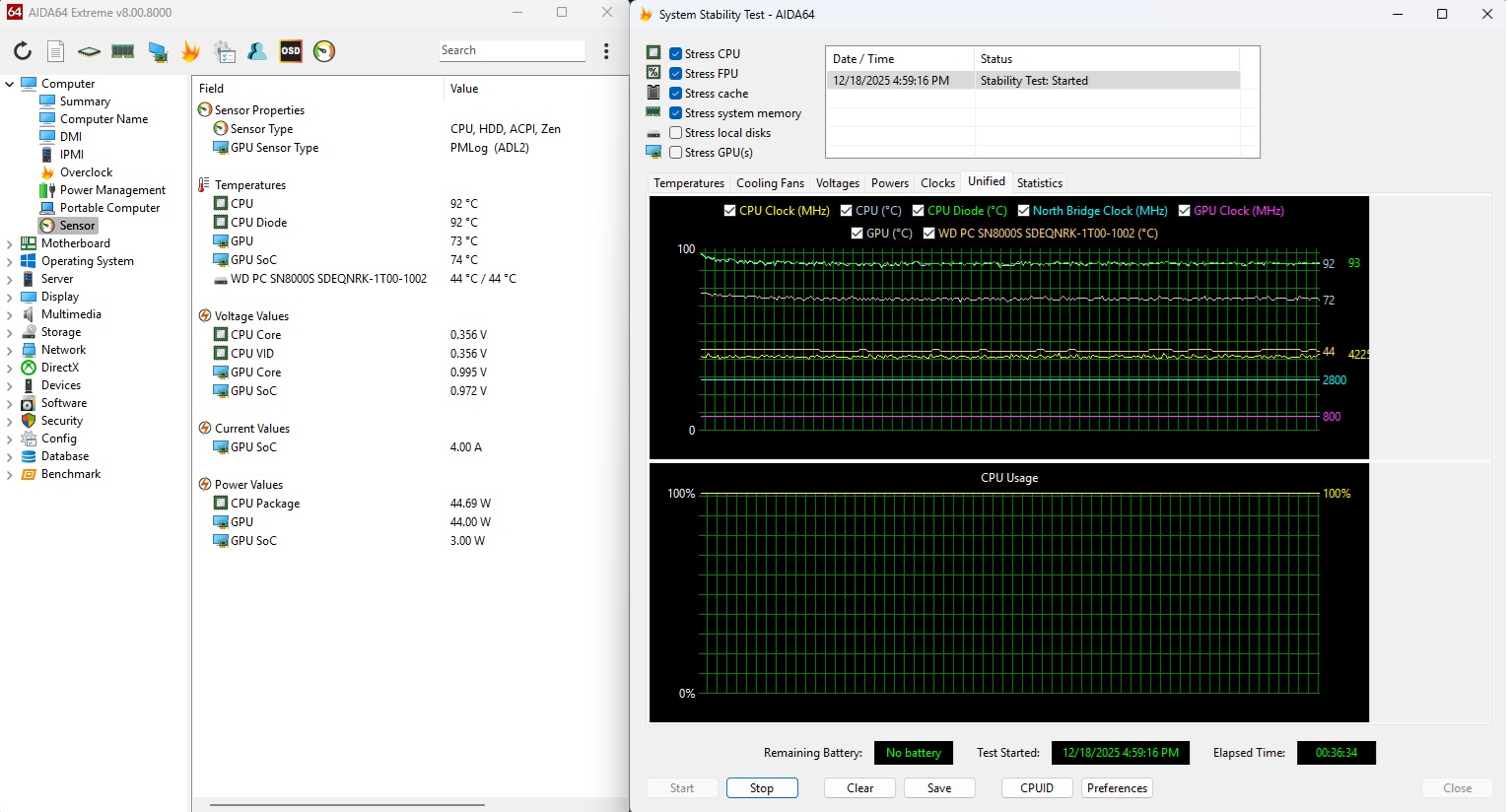Click the memory RAM module toolbar icon

(123, 51)
